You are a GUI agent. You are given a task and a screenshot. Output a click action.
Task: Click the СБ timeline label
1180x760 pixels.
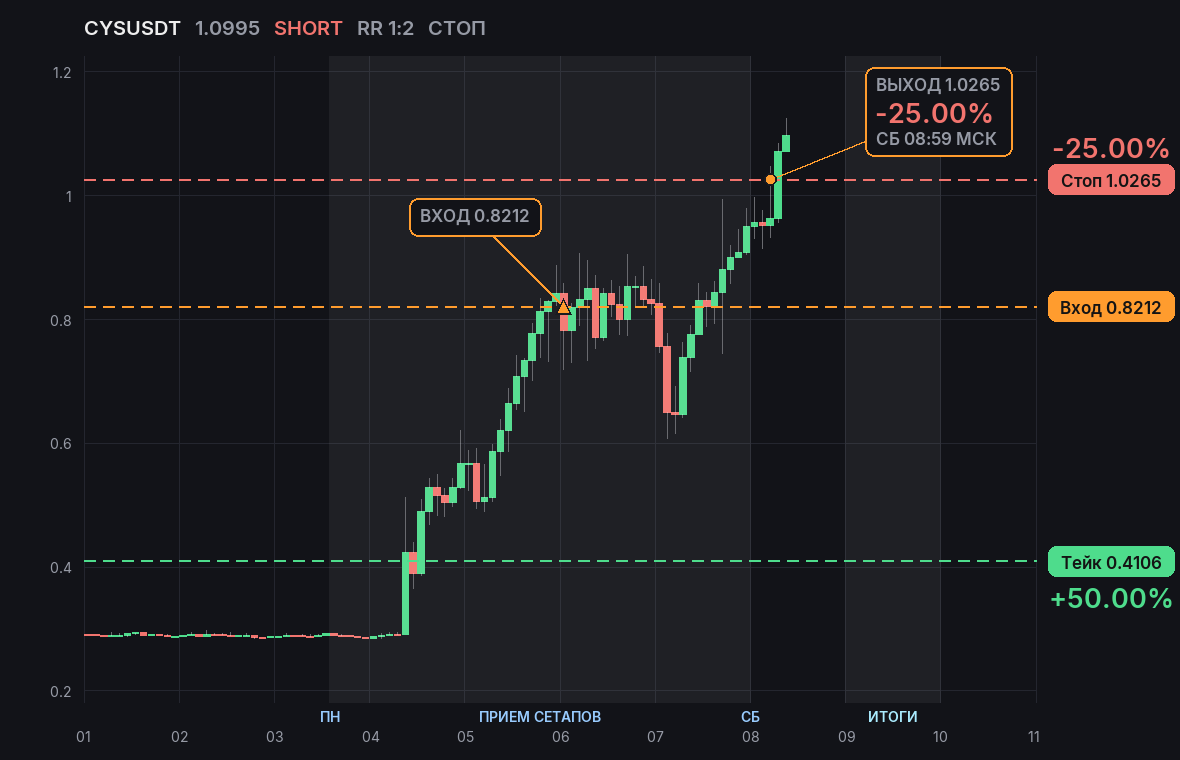750,716
